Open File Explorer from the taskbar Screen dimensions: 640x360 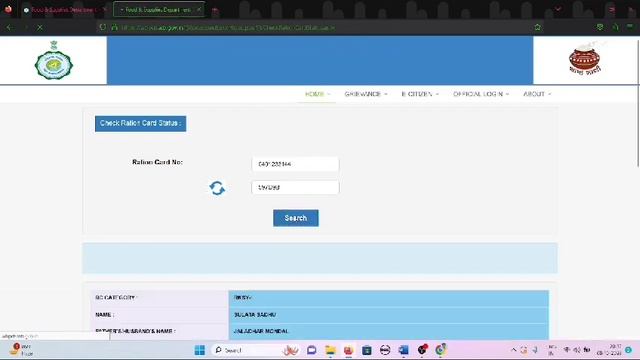330,350
